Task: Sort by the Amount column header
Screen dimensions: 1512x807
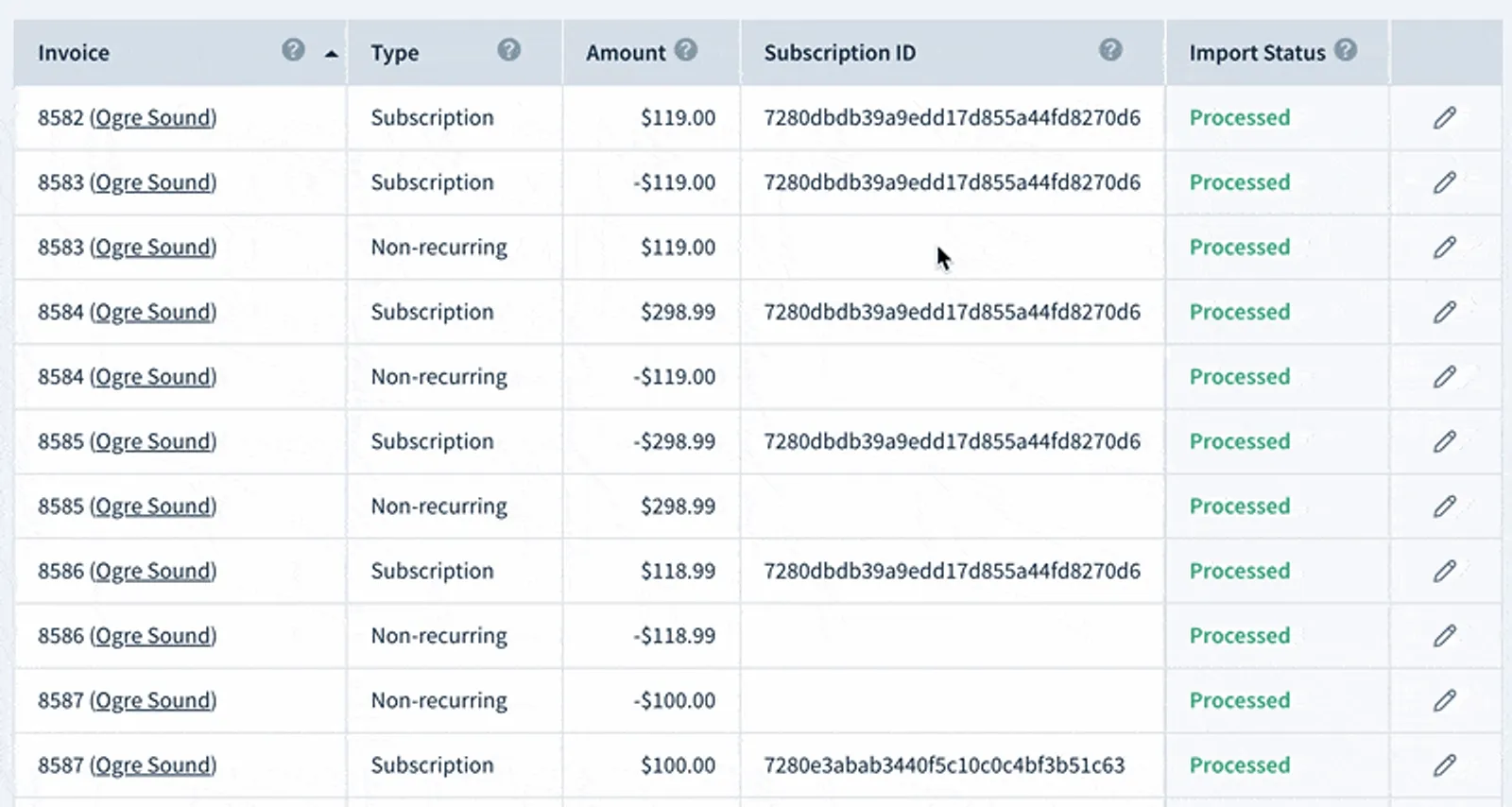Action: click(x=626, y=53)
